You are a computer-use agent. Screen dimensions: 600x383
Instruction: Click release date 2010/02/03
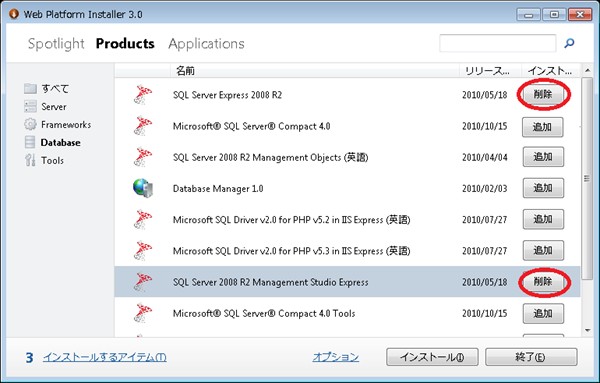pyautogui.click(x=484, y=188)
